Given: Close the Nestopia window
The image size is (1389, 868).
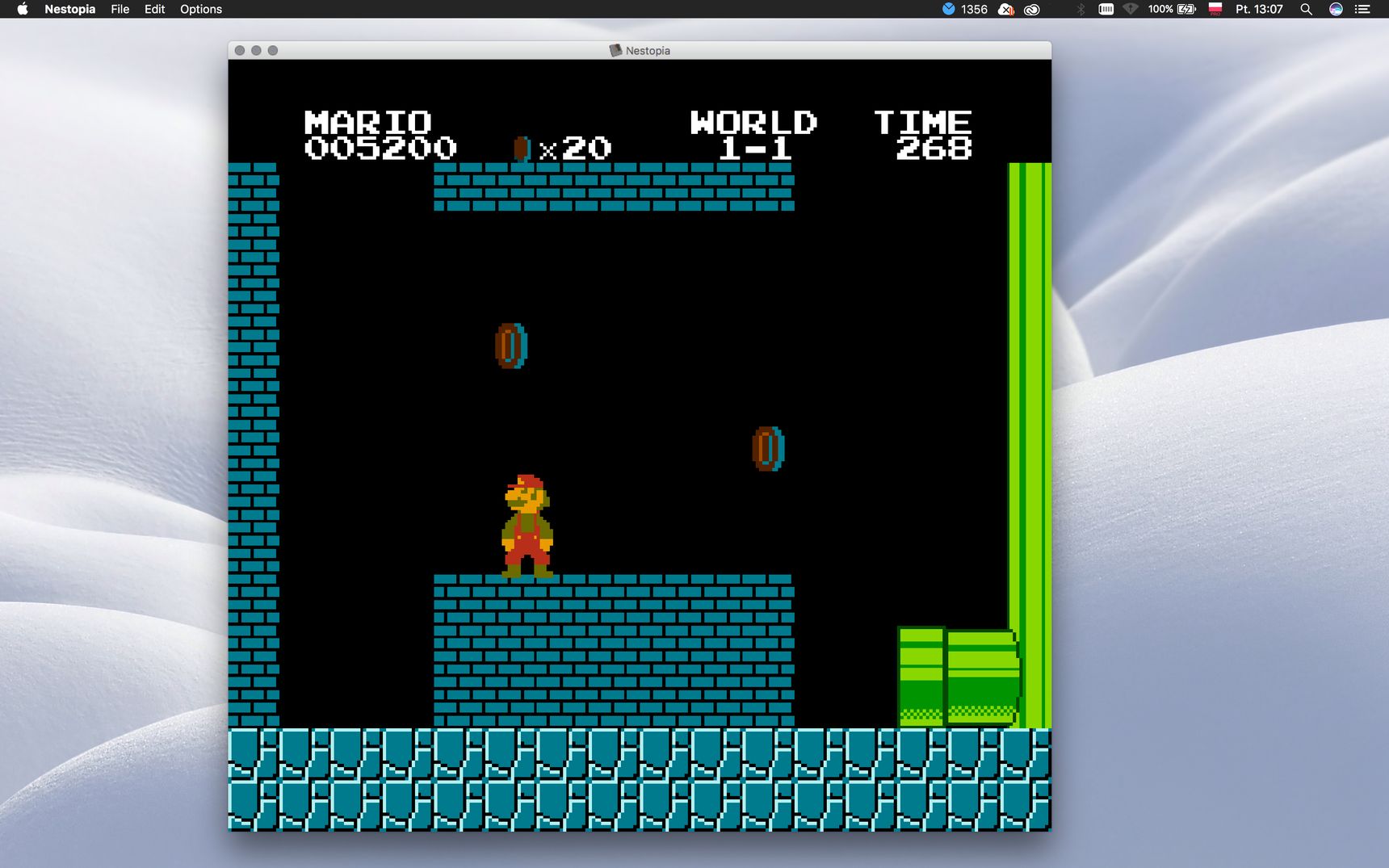Looking at the screenshot, I should [240, 50].
